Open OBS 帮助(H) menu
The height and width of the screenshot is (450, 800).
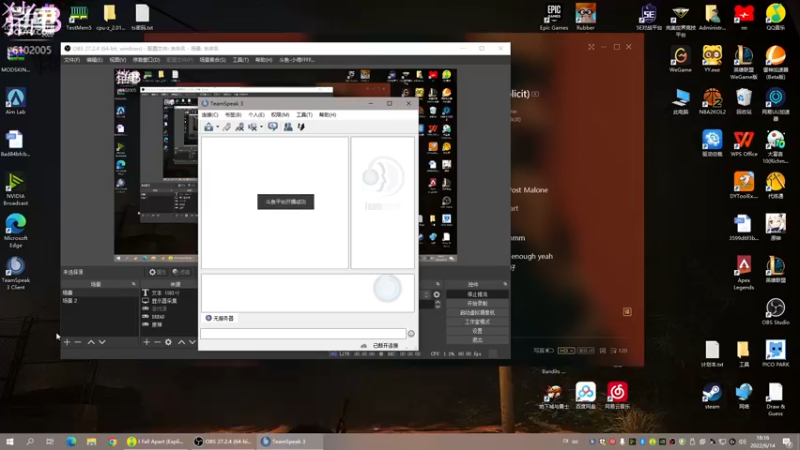coord(263,60)
